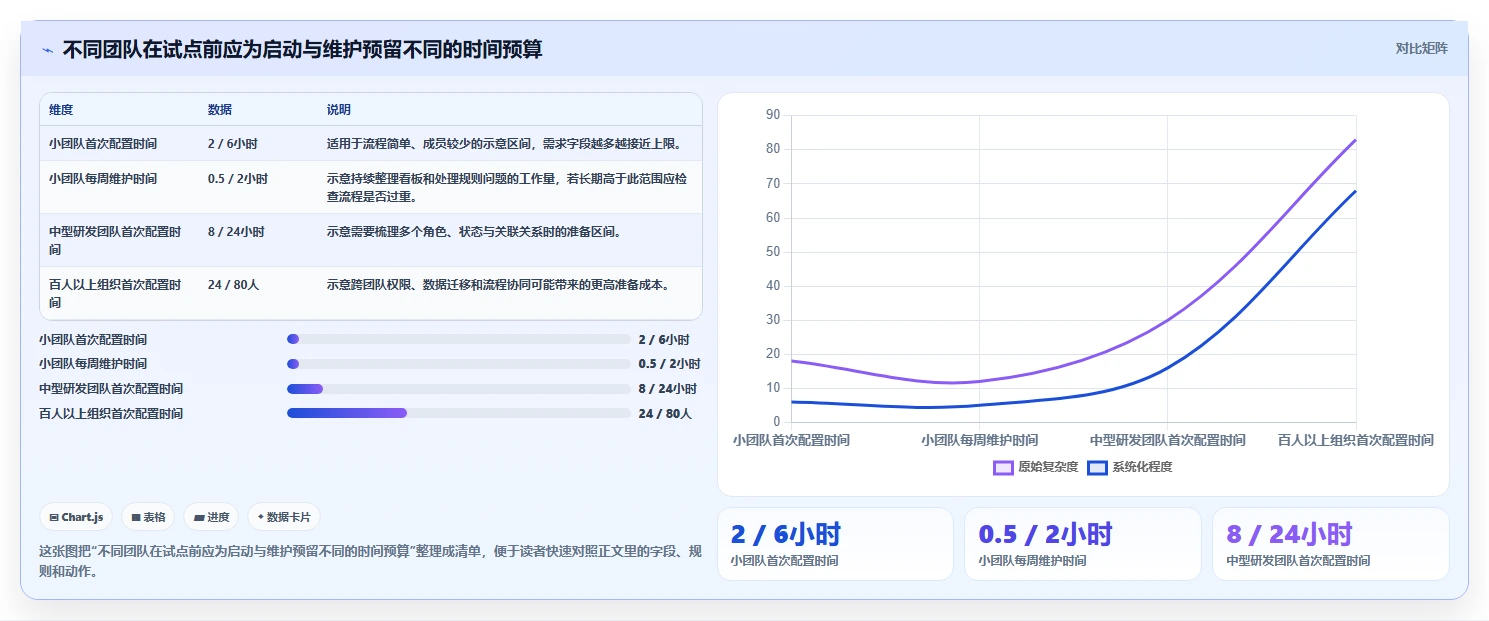Screen dimensions: 1489x621
Task: Click the chart x-axis label 小团队每周维护时间
Action: click(x=979, y=440)
